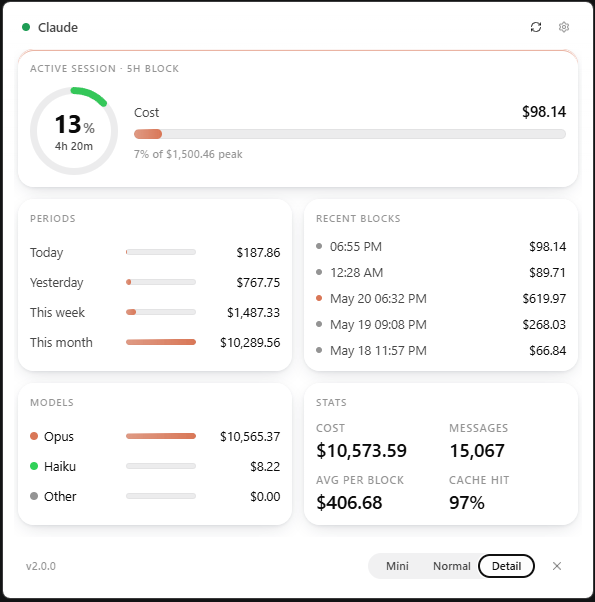Select the Yesterday period label

57,283
